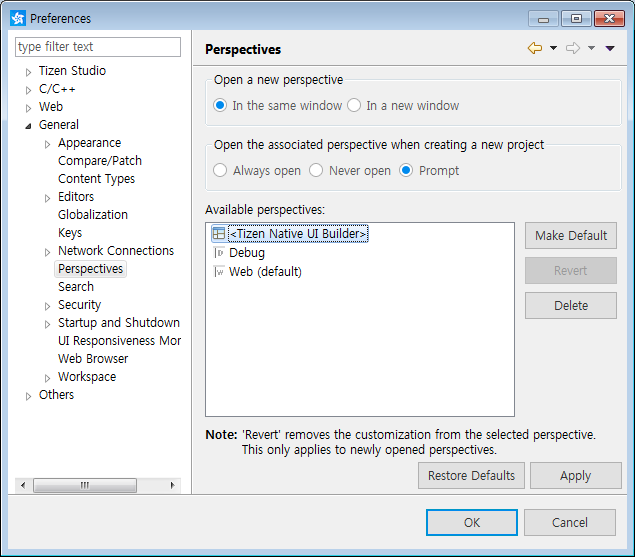
Task: Click the Make Default button
Action: 571,236
